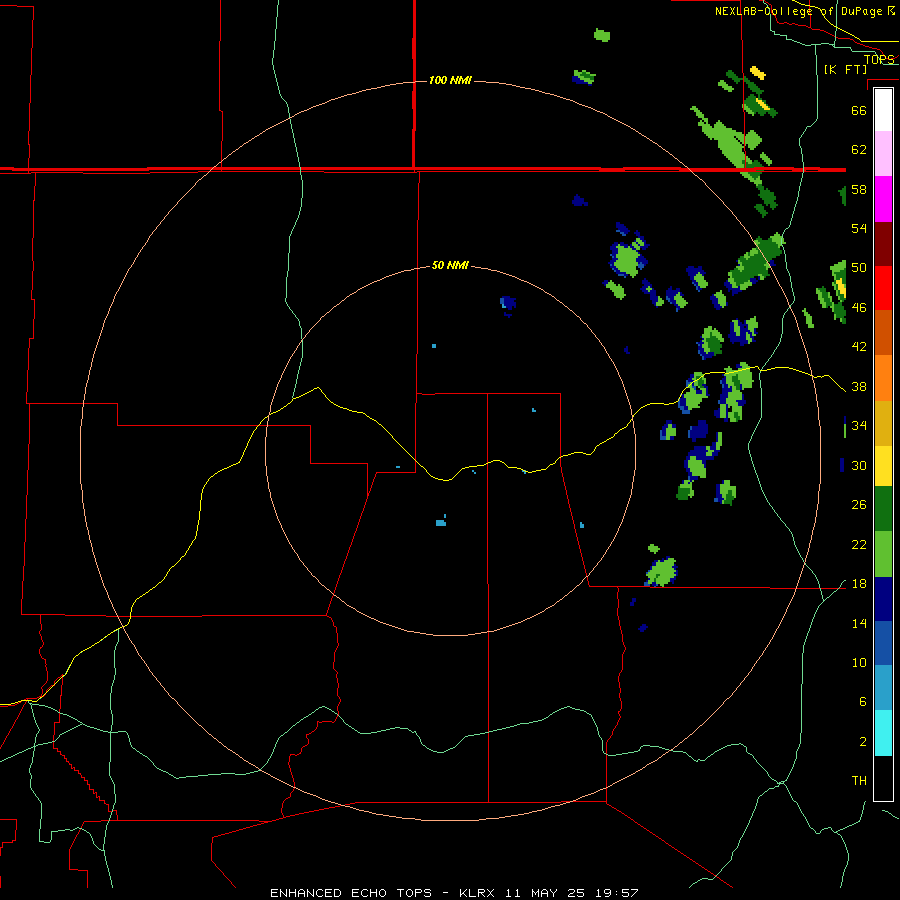Click the yellow legend swatch near 34

pyautogui.click(x=883, y=466)
